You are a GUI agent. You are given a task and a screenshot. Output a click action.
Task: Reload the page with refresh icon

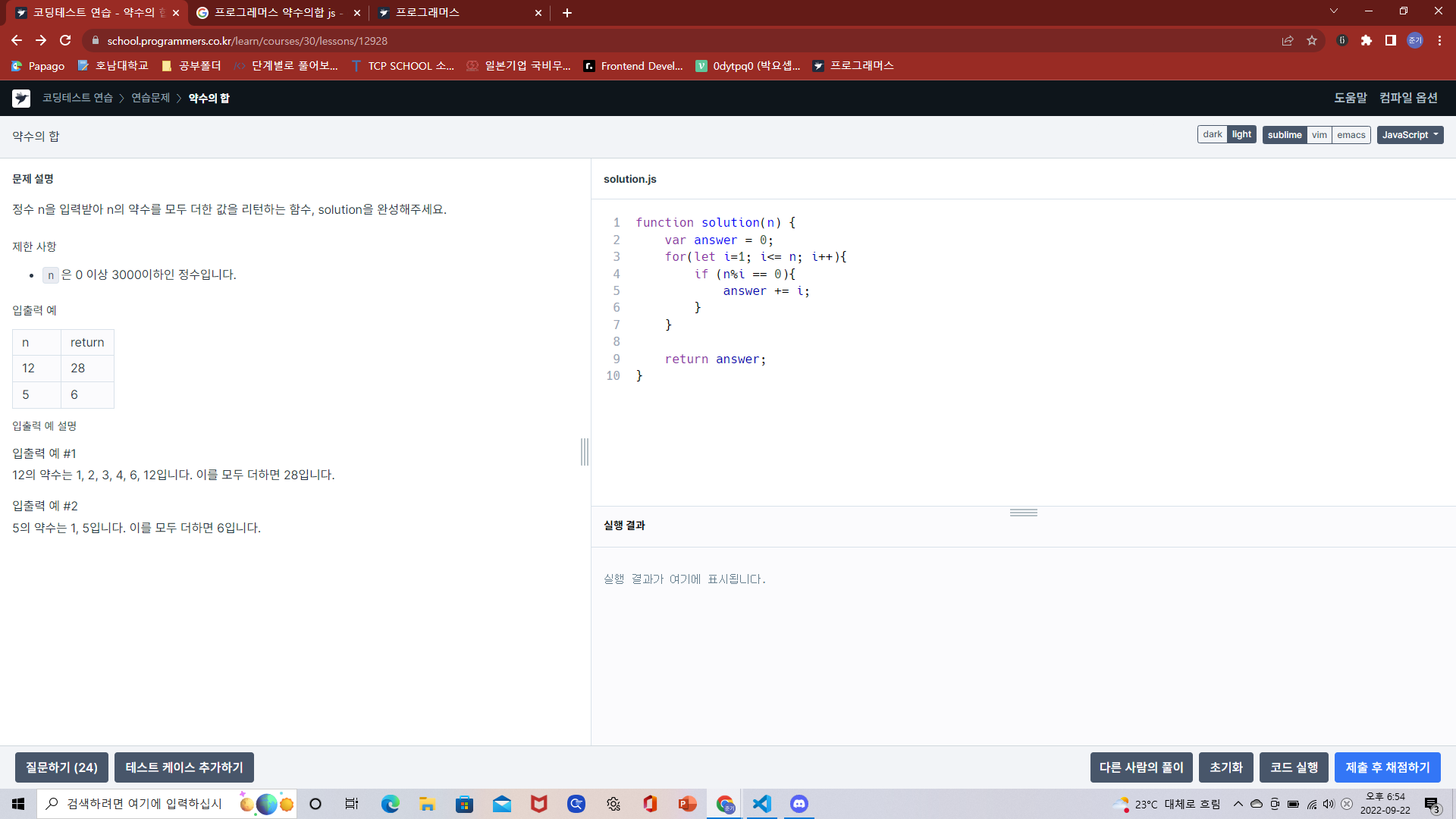(65, 40)
